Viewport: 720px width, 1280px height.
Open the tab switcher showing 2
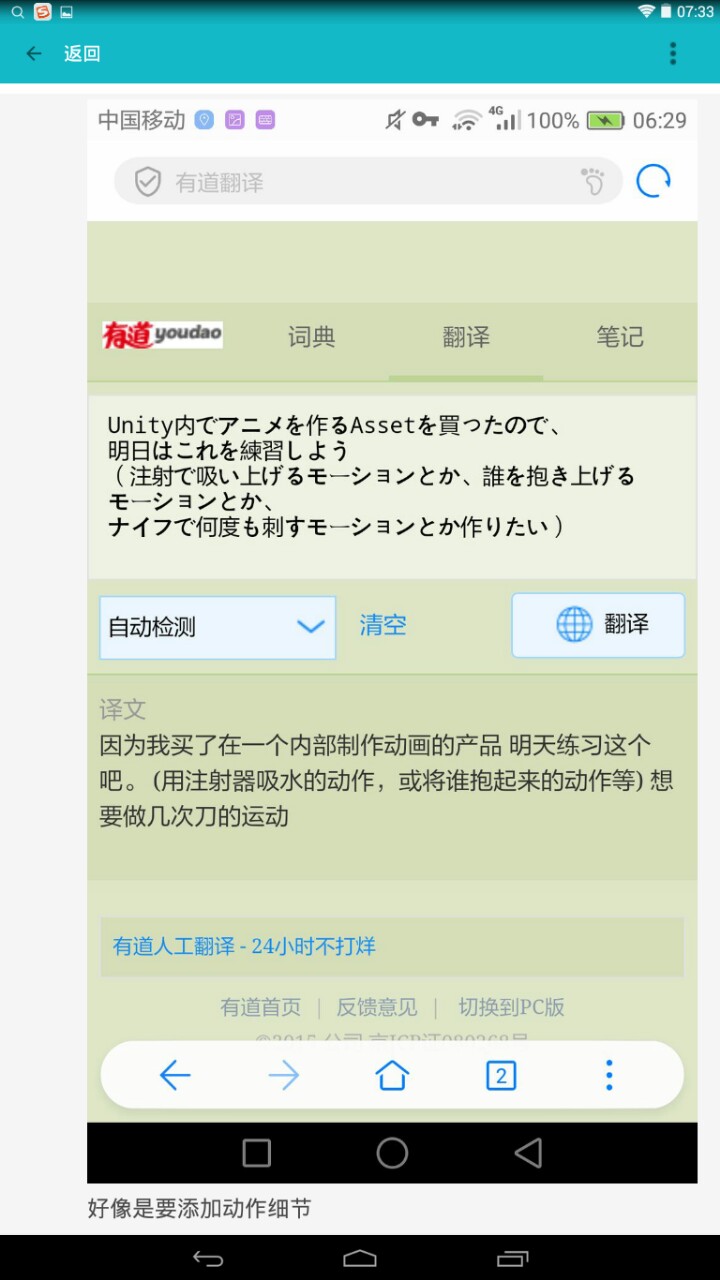pos(501,1075)
